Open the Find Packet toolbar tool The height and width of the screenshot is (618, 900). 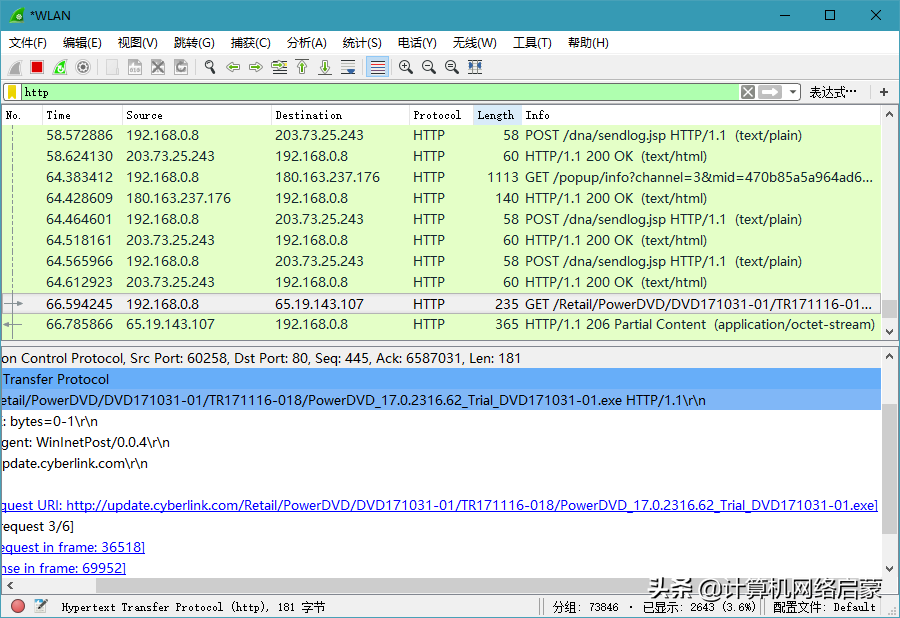(209, 67)
